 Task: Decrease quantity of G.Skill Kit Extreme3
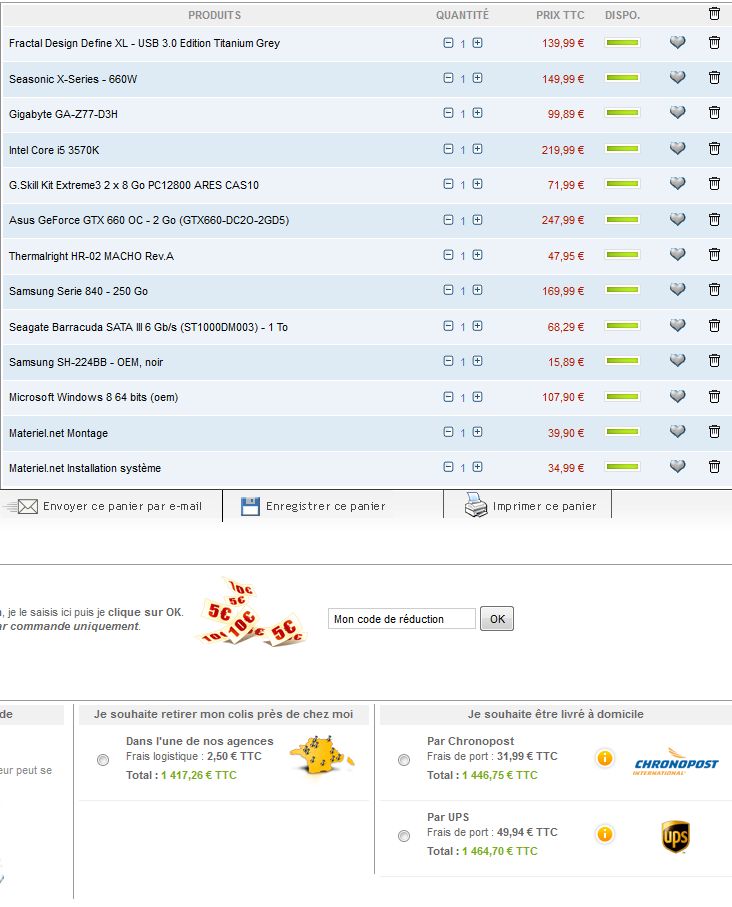[448, 185]
